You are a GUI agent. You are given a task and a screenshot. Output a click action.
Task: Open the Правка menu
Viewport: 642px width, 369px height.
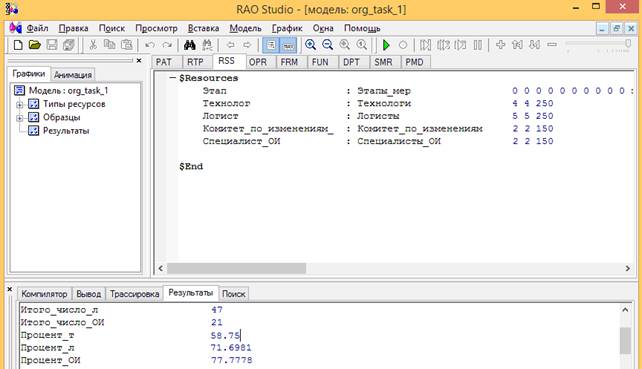pyautogui.click(x=73, y=28)
